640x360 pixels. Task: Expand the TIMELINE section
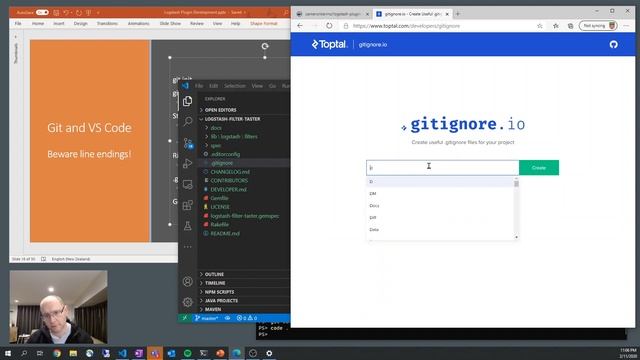click(x=215, y=283)
